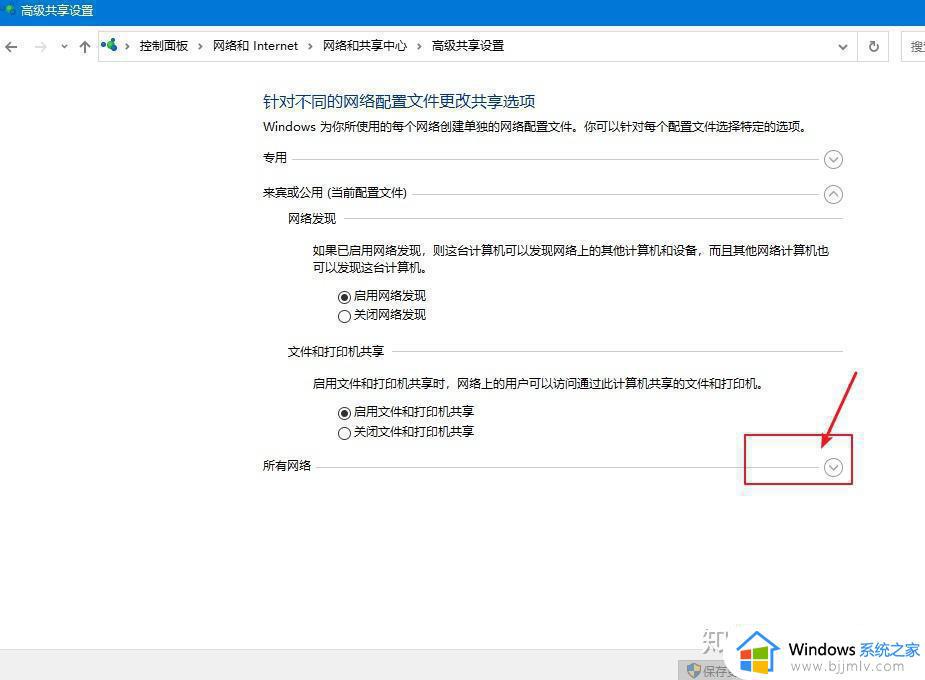Select 启用文件和打印机共享 option
This screenshot has height=680, width=925.
pos(345,413)
